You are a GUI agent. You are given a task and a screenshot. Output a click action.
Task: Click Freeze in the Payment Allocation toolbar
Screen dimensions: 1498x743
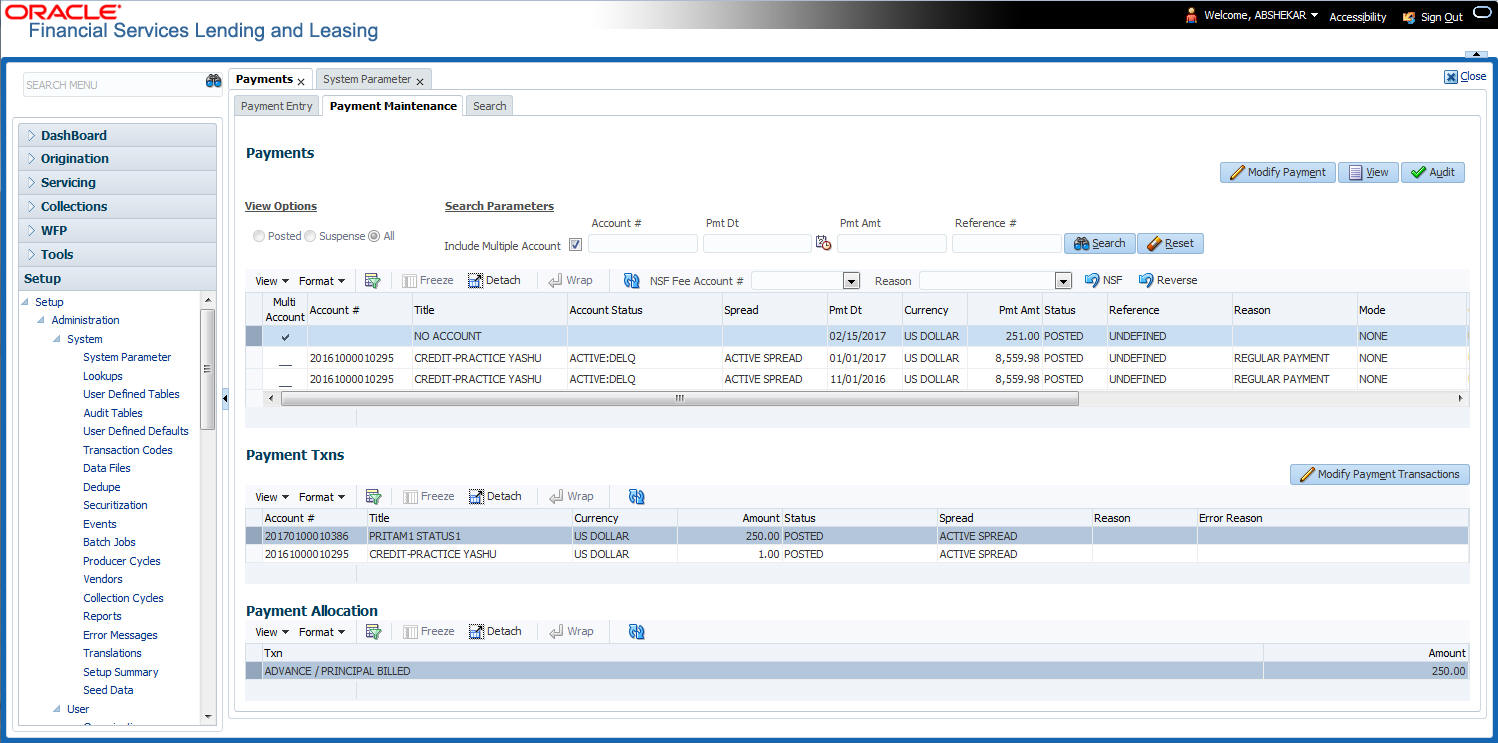(x=428, y=632)
